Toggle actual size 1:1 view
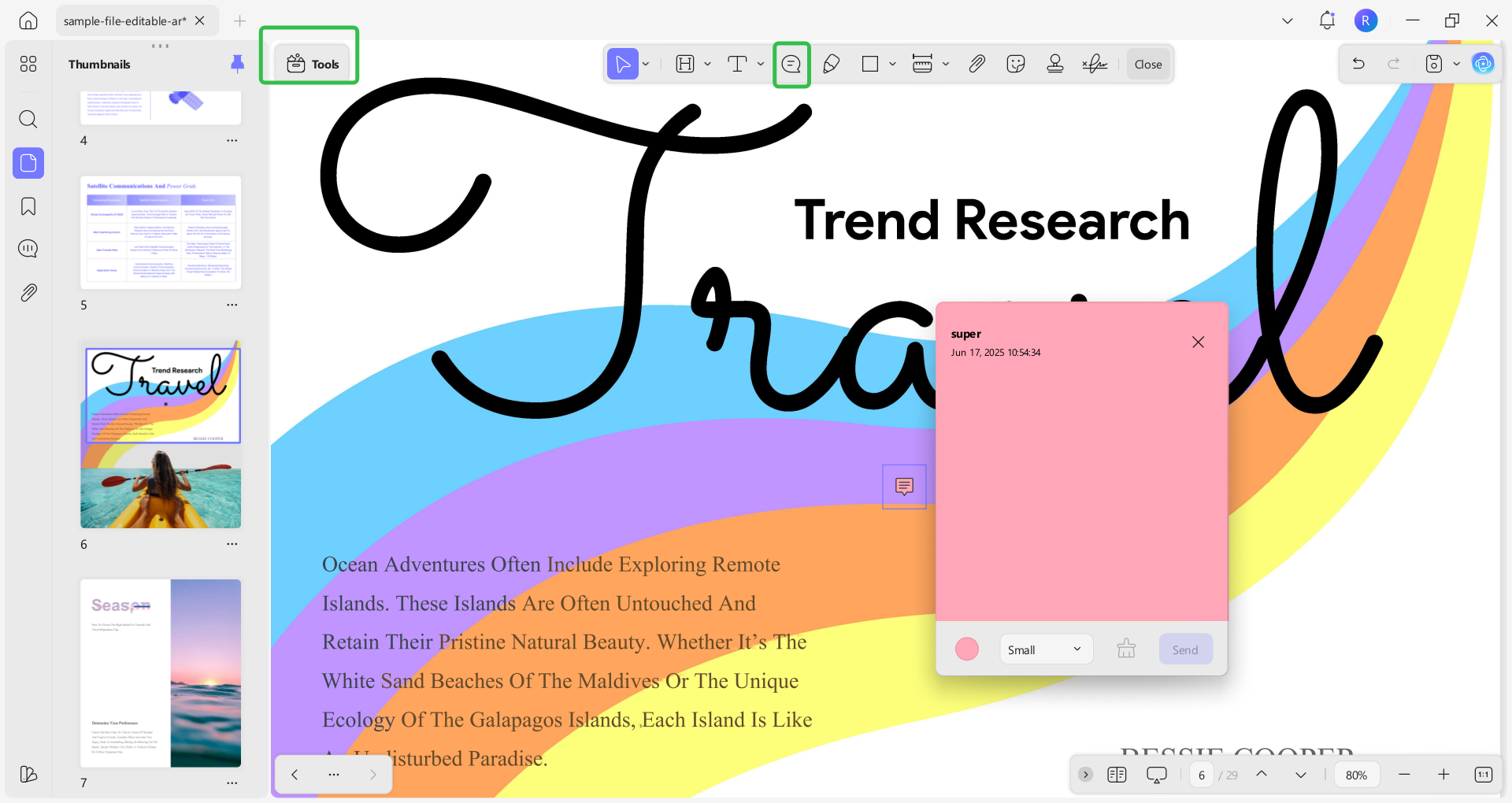This screenshot has height=803, width=1512. (x=1483, y=775)
